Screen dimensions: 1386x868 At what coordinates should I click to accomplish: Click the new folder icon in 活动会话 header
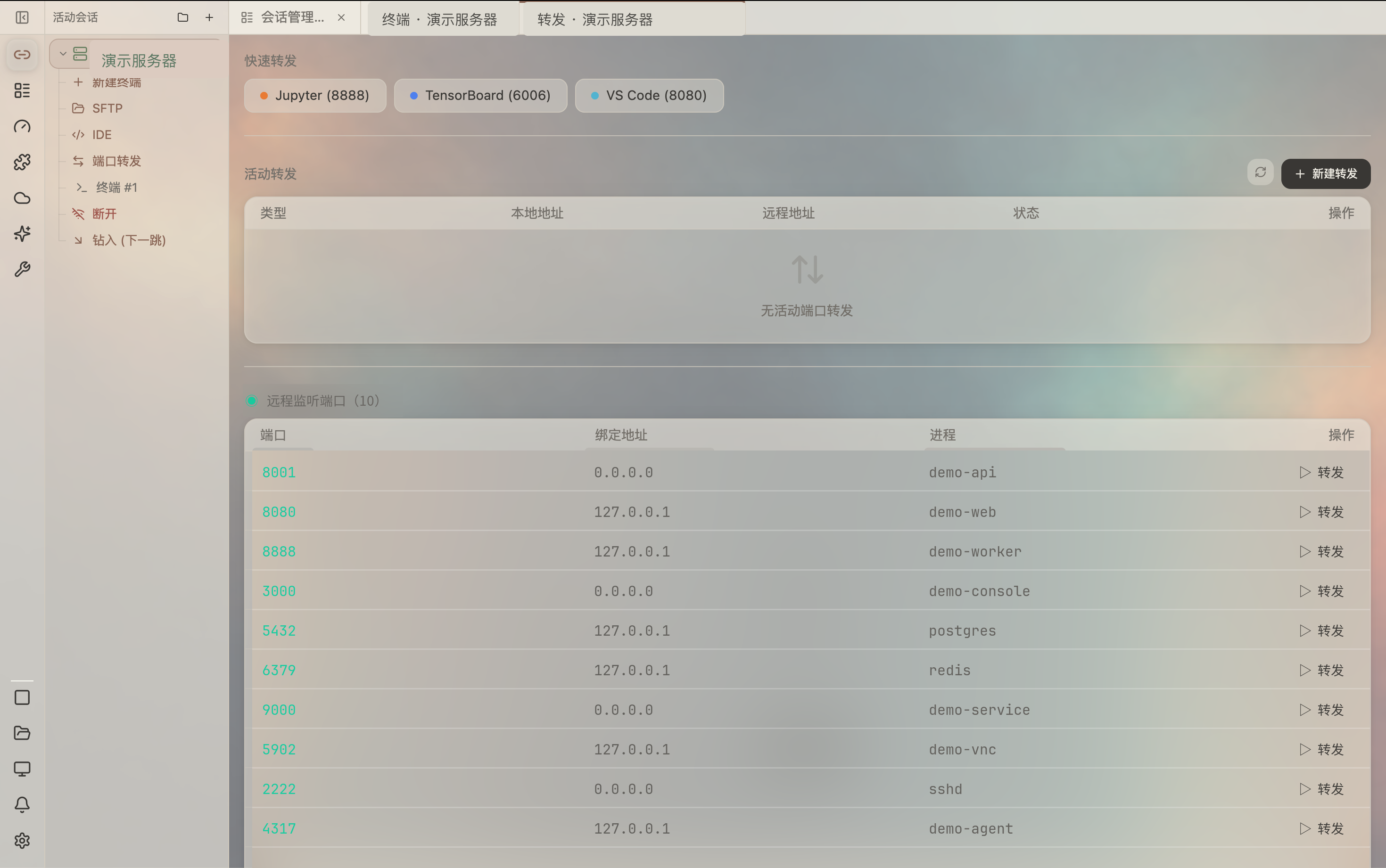pyautogui.click(x=182, y=18)
